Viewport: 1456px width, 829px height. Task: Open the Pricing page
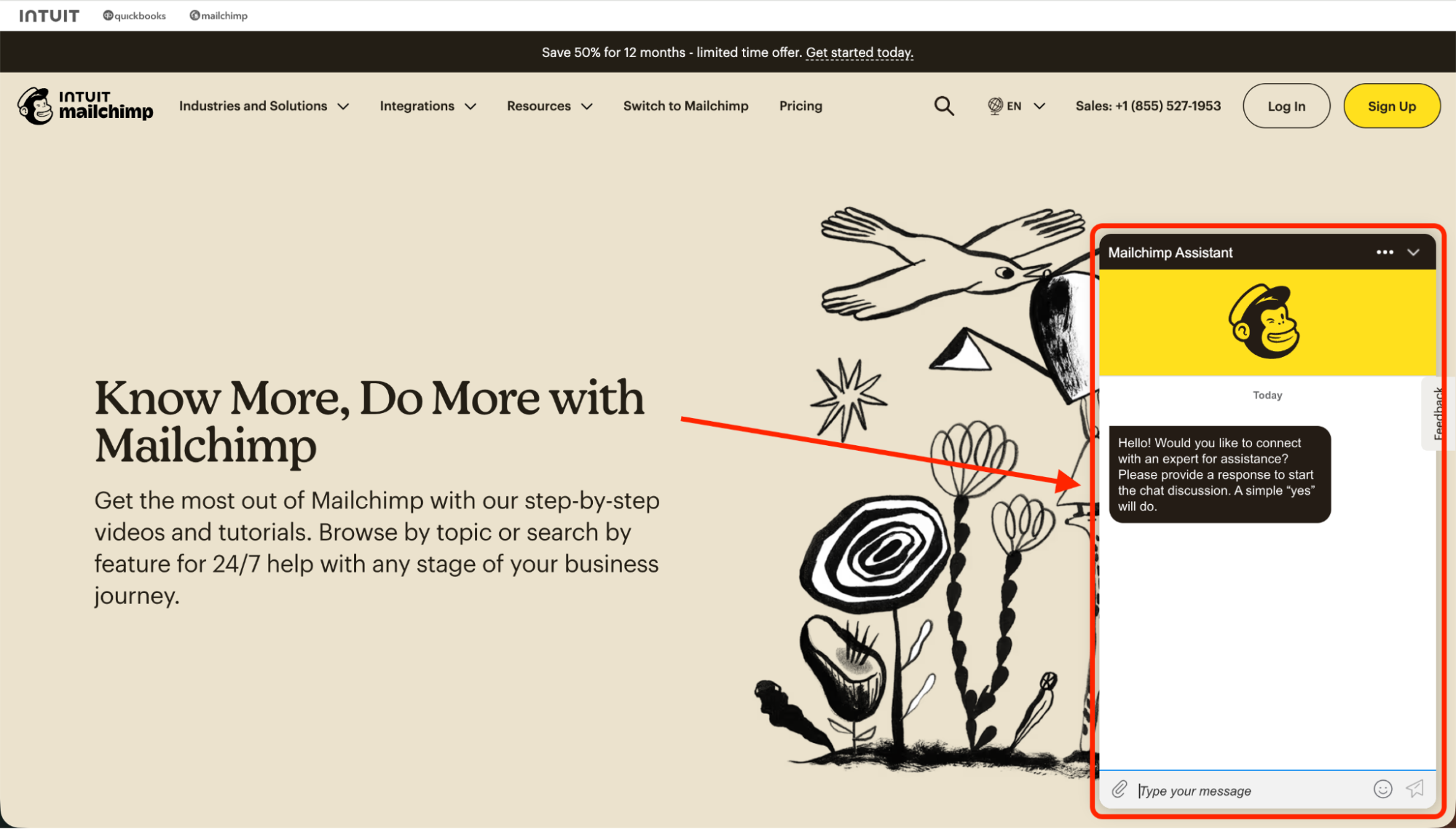click(x=800, y=106)
